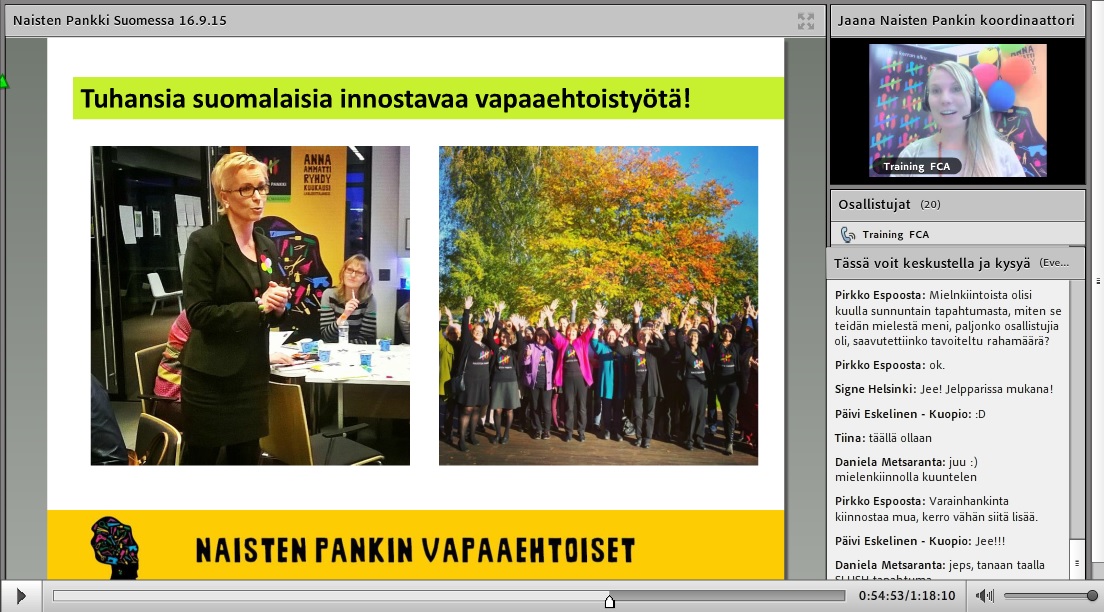1104x612 pixels.
Task: Click the 'Jaana Naisten Pankin koordinaattori' pod title
Action: (956, 20)
